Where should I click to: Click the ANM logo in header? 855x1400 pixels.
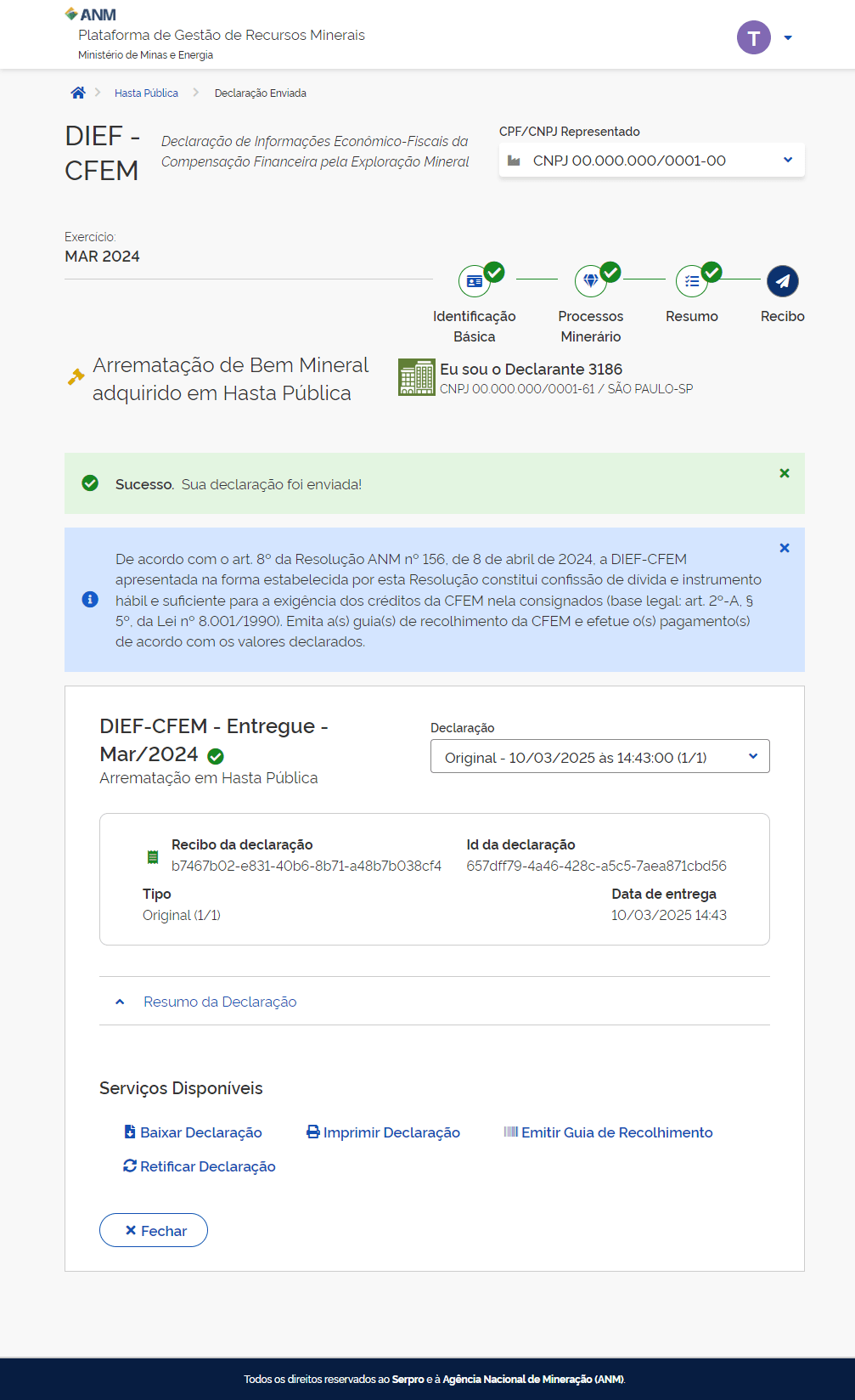[x=91, y=14]
